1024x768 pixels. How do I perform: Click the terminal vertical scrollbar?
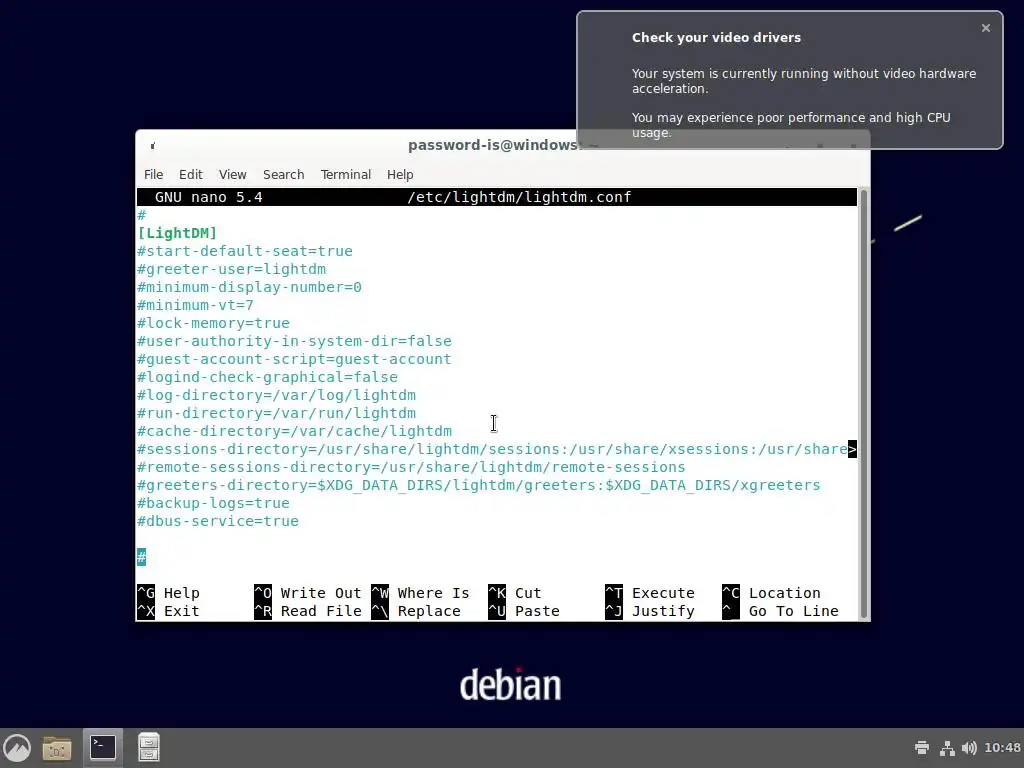(x=863, y=404)
